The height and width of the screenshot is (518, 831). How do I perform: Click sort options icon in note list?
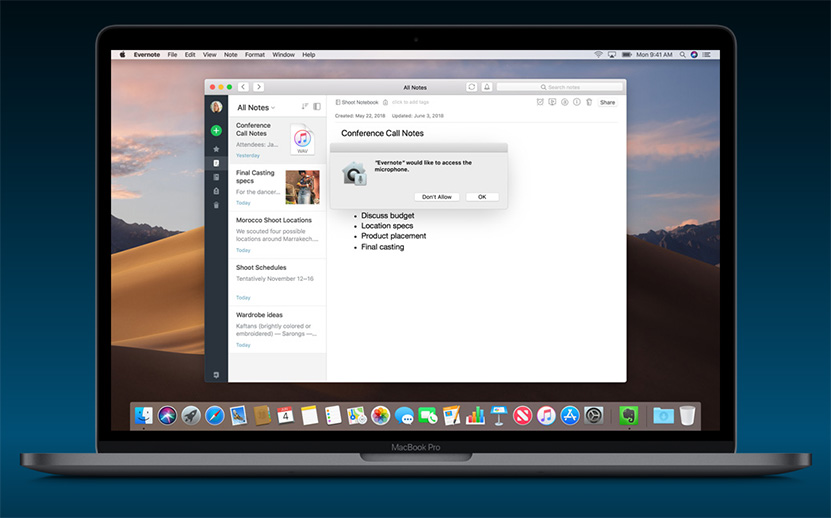(x=305, y=107)
